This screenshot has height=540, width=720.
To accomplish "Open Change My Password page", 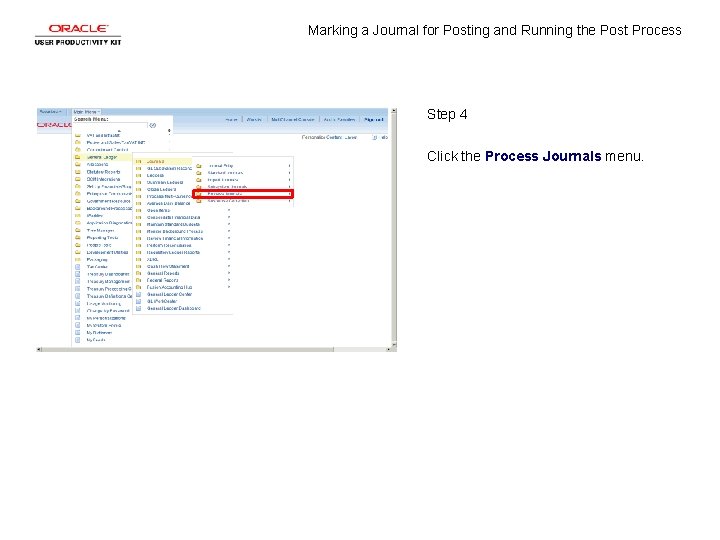I will (108, 311).
